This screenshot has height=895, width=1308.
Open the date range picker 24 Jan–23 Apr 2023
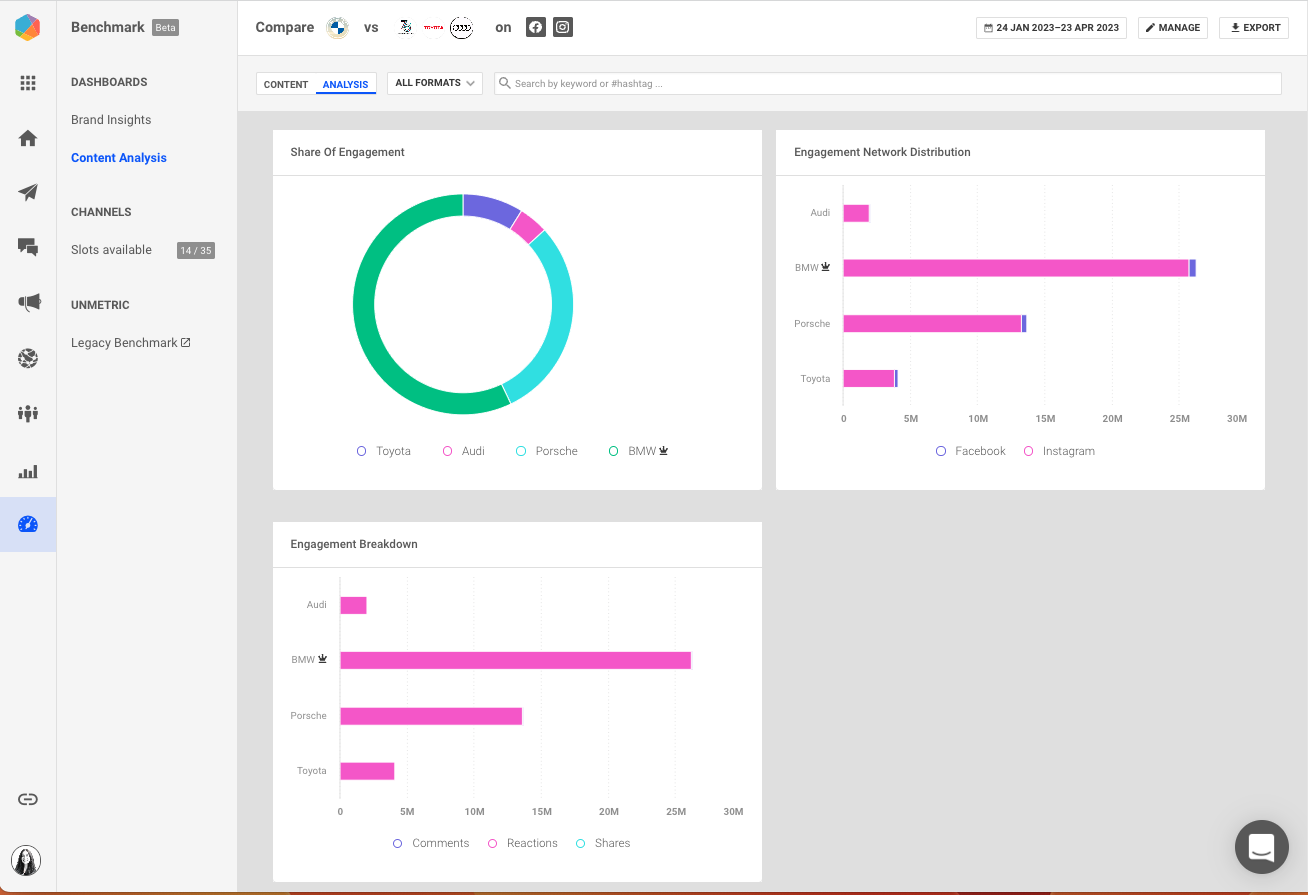click(x=1051, y=28)
